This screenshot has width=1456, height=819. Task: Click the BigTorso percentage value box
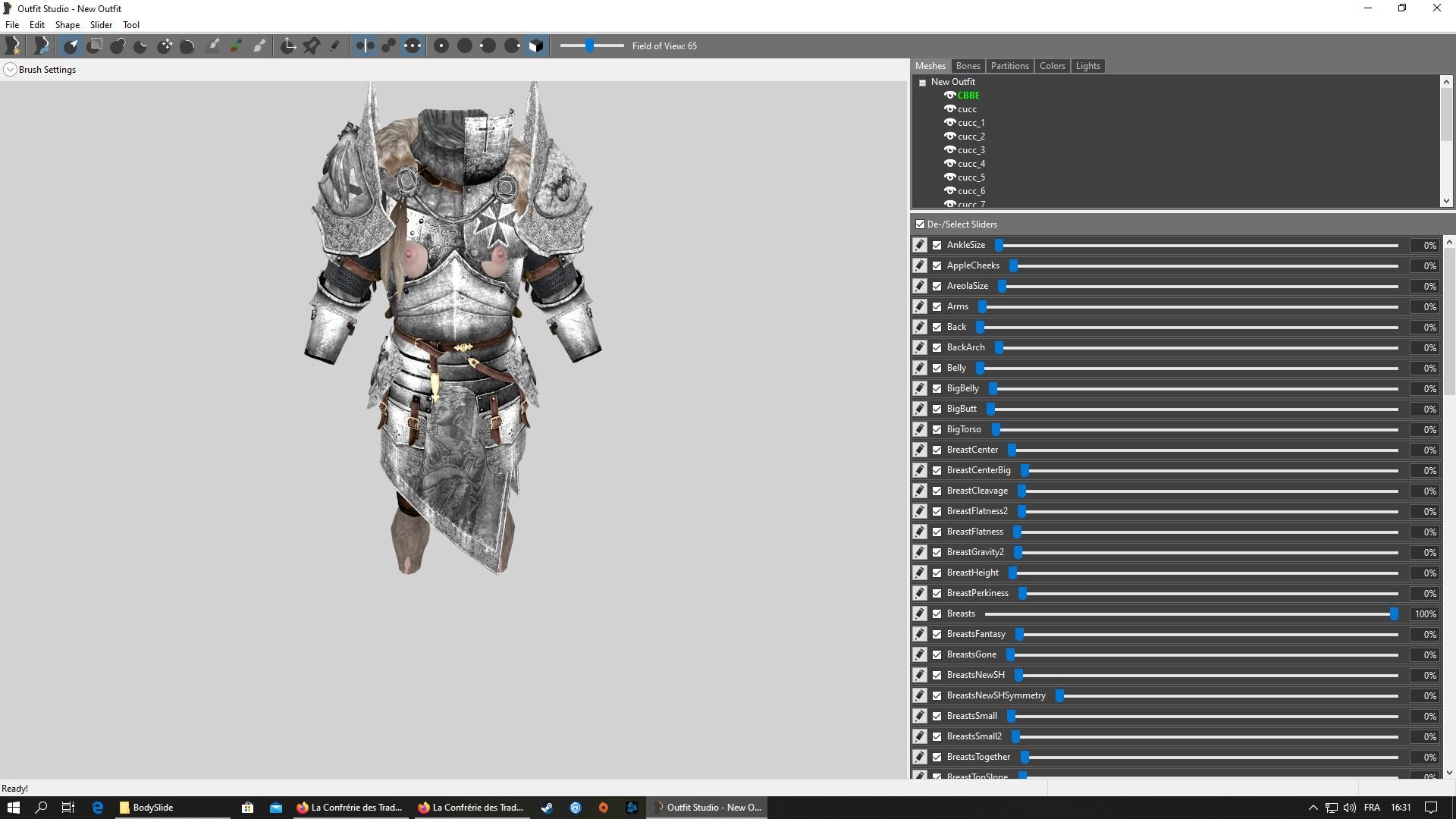[x=1424, y=429]
